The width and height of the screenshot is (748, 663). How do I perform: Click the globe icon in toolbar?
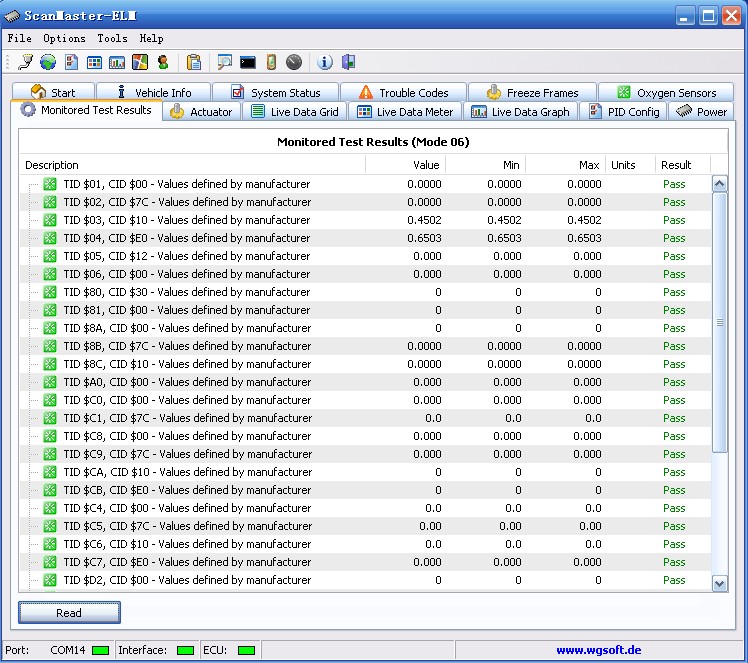[x=48, y=62]
